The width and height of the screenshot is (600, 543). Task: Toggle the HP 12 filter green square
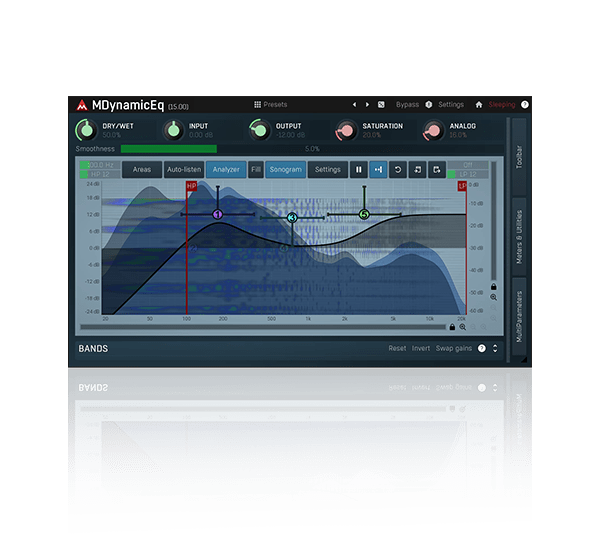[84, 174]
